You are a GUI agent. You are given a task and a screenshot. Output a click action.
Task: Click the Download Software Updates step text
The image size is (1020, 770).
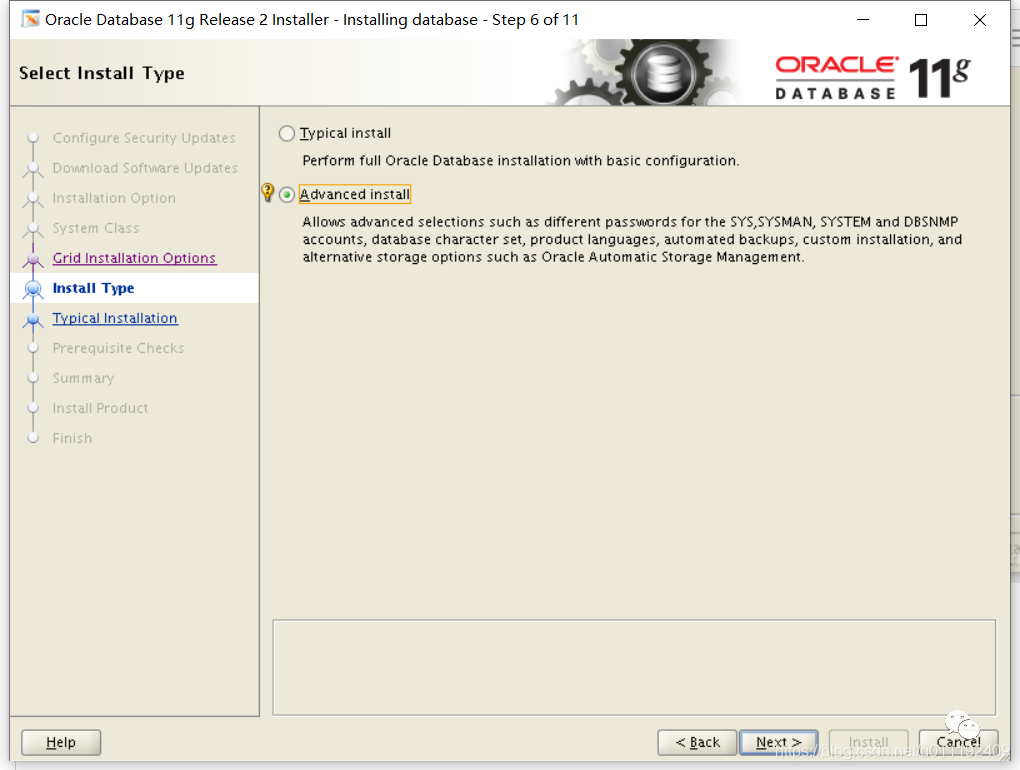pyautogui.click(x=145, y=168)
